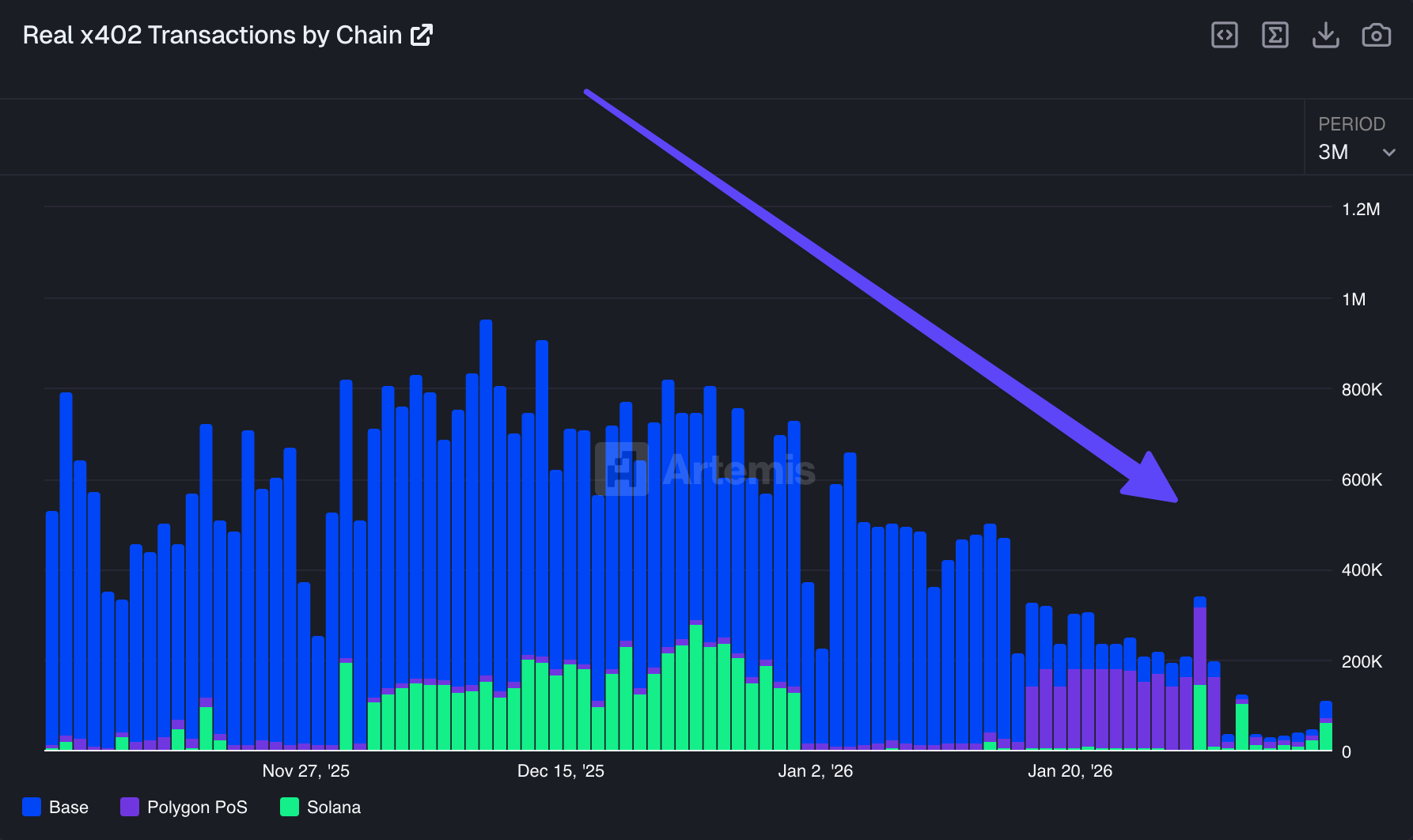Click the dropdown chevron next to 3M
Screen dimensions: 1413x840
coord(1390,152)
